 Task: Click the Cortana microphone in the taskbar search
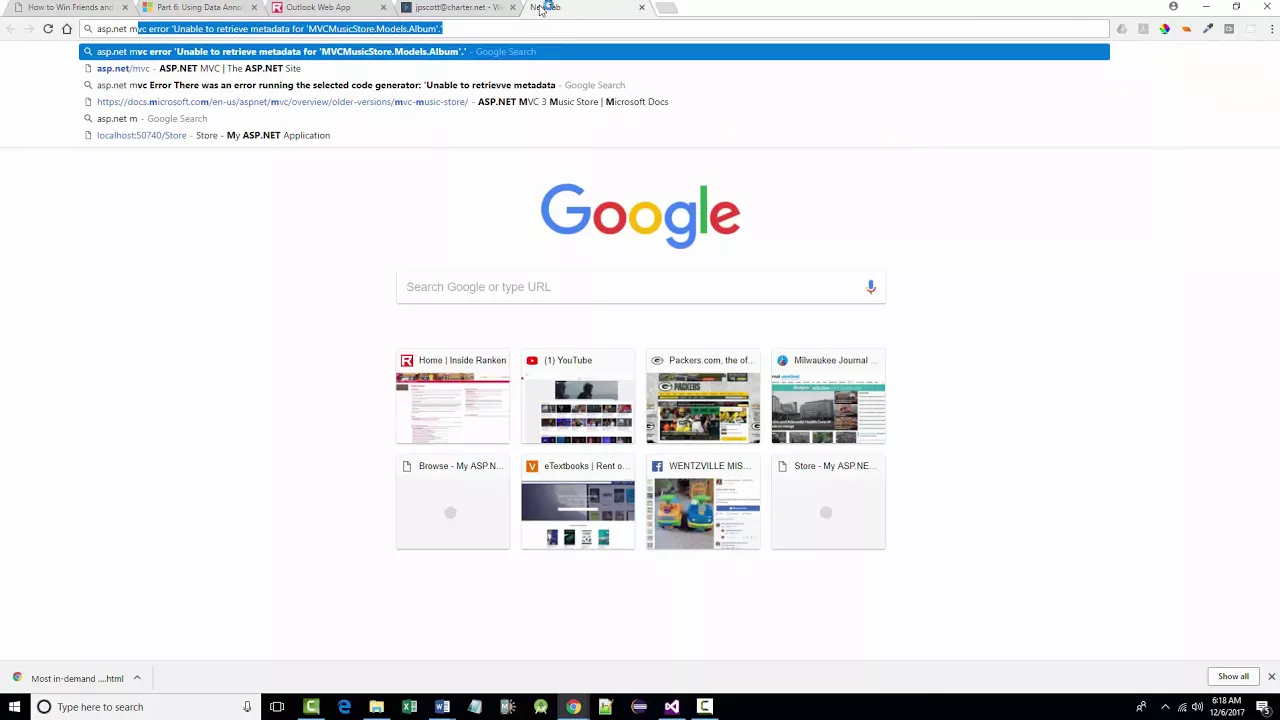(247, 707)
